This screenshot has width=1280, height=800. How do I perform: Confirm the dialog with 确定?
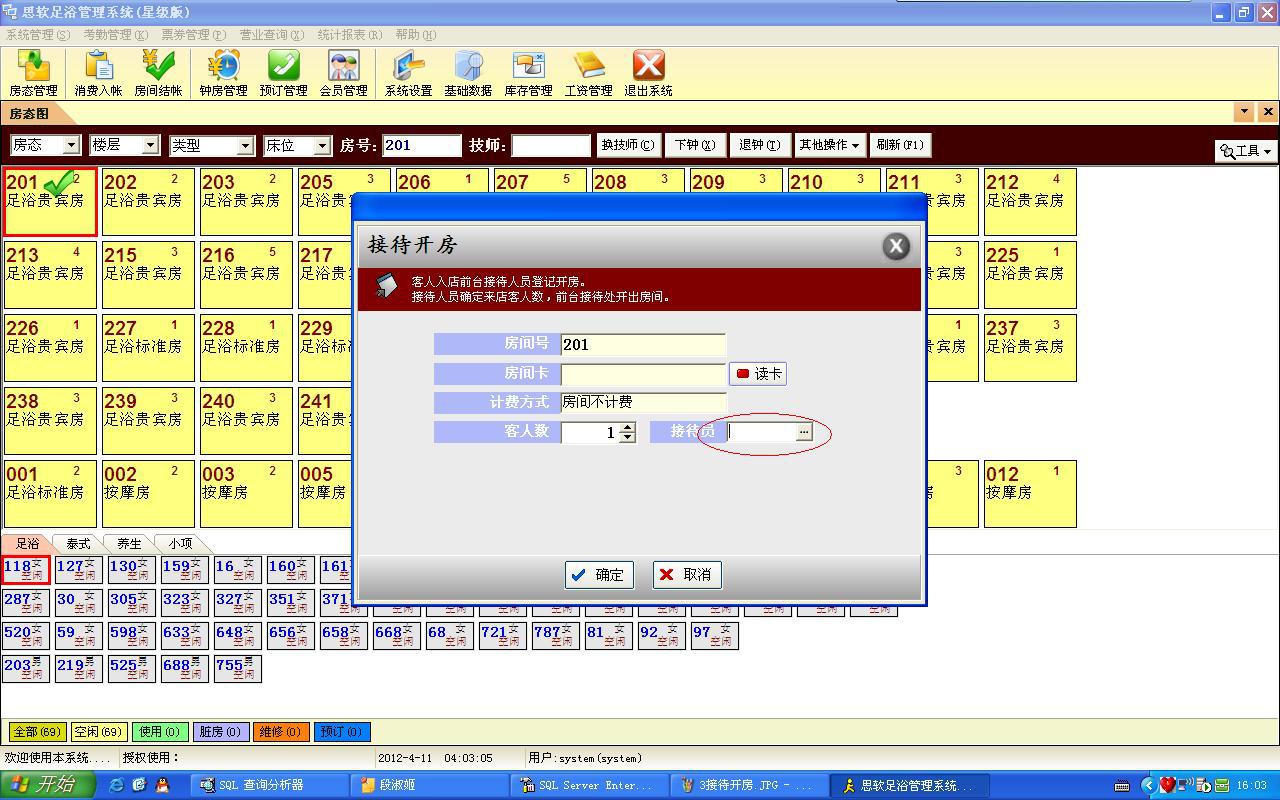click(x=599, y=575)
